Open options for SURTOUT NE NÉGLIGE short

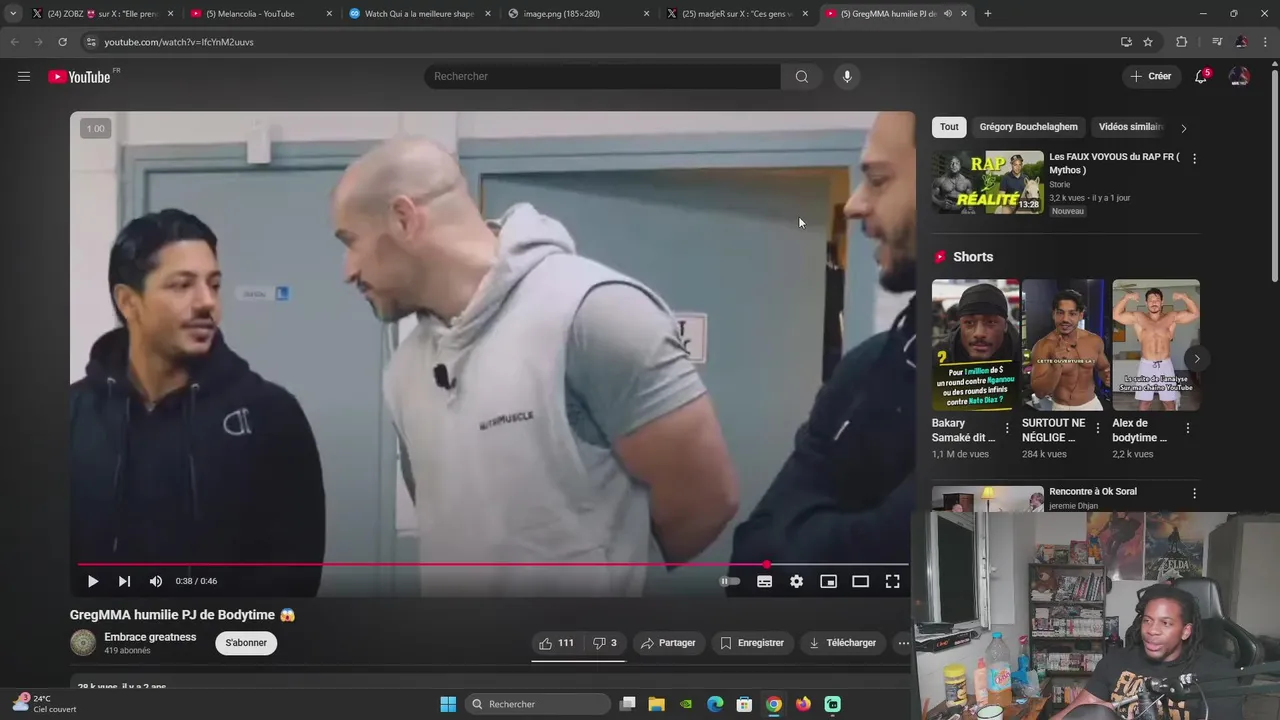point(1098,428)
